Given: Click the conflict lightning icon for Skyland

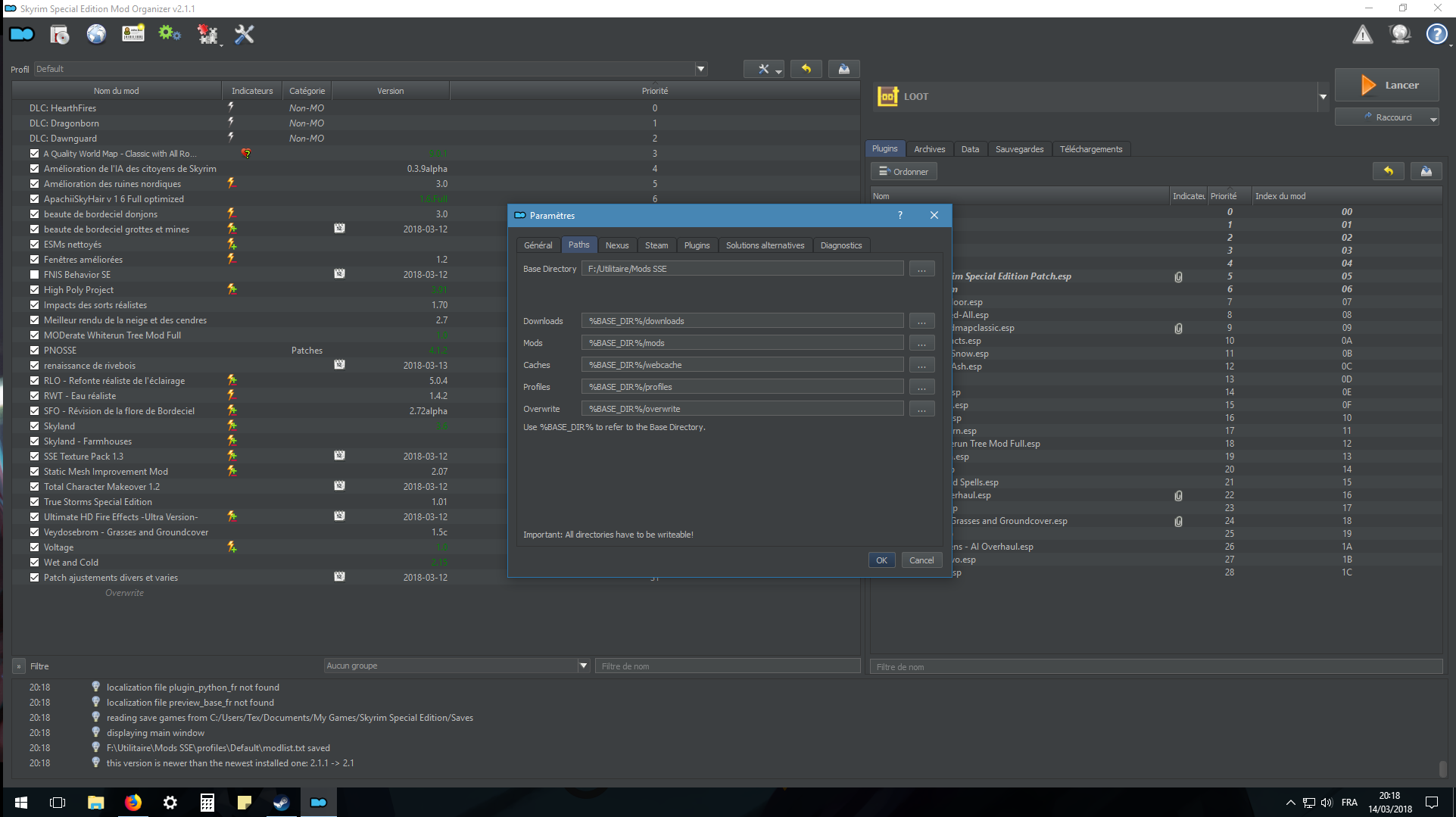Looking at the screenshot, I should tap(232, 426).
